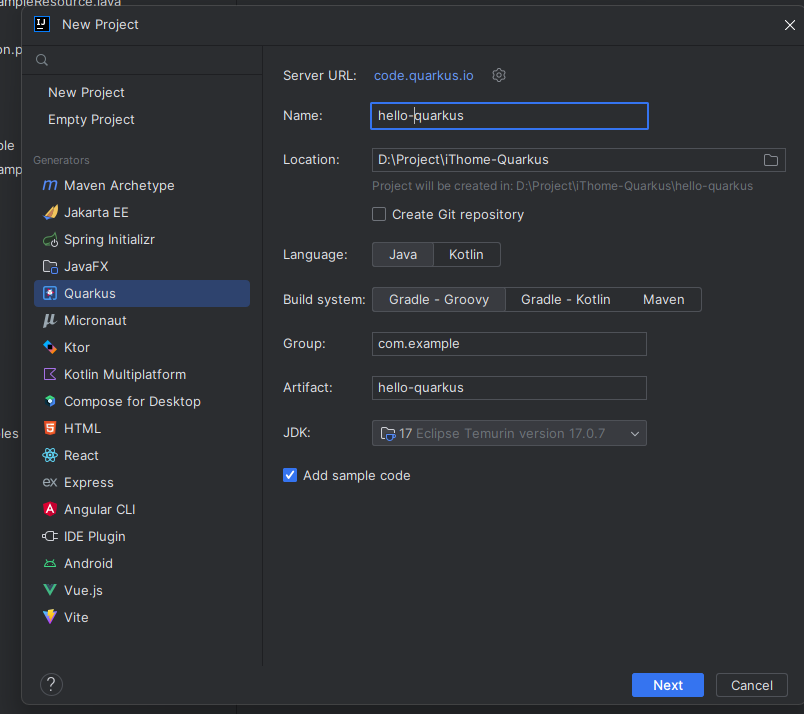Browse for location with folder icon
The width and height of the screenshot is (804, 714).
(x=771, y=160)
